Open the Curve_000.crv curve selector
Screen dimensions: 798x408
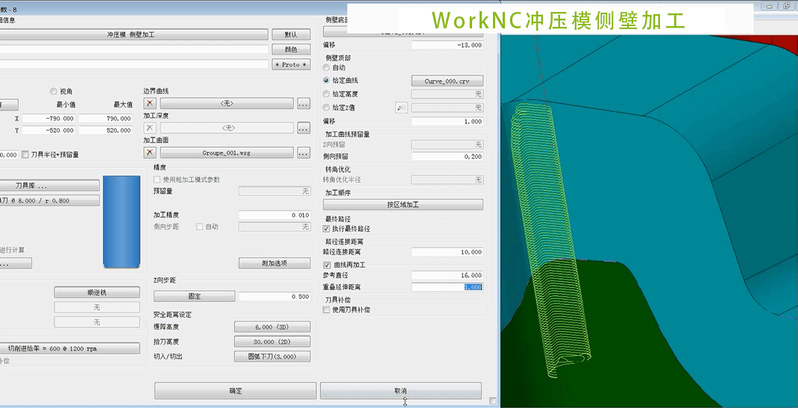point(447,81)
